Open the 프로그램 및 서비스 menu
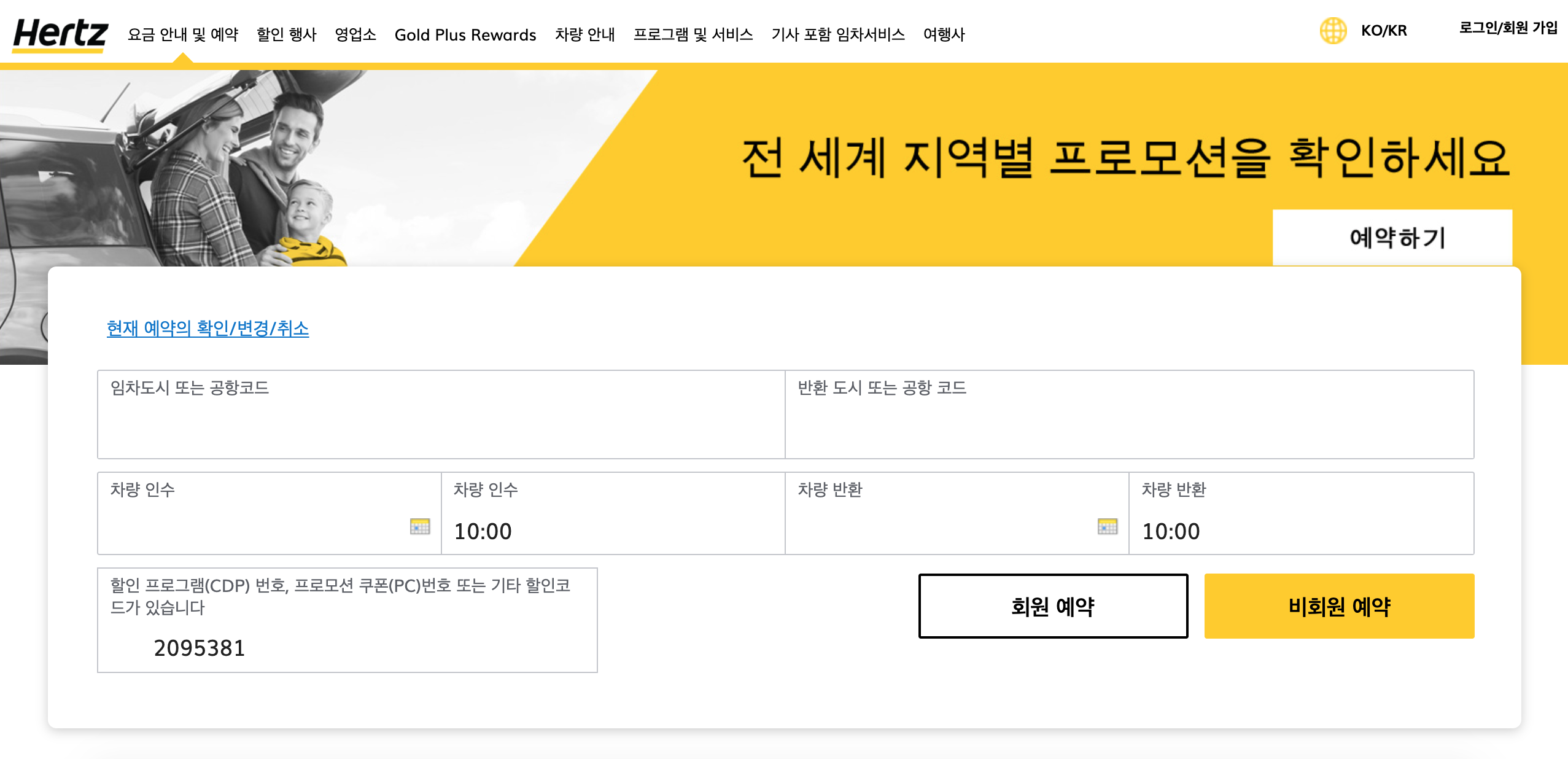Screen dimensions: 1568x759 (693, 34)
